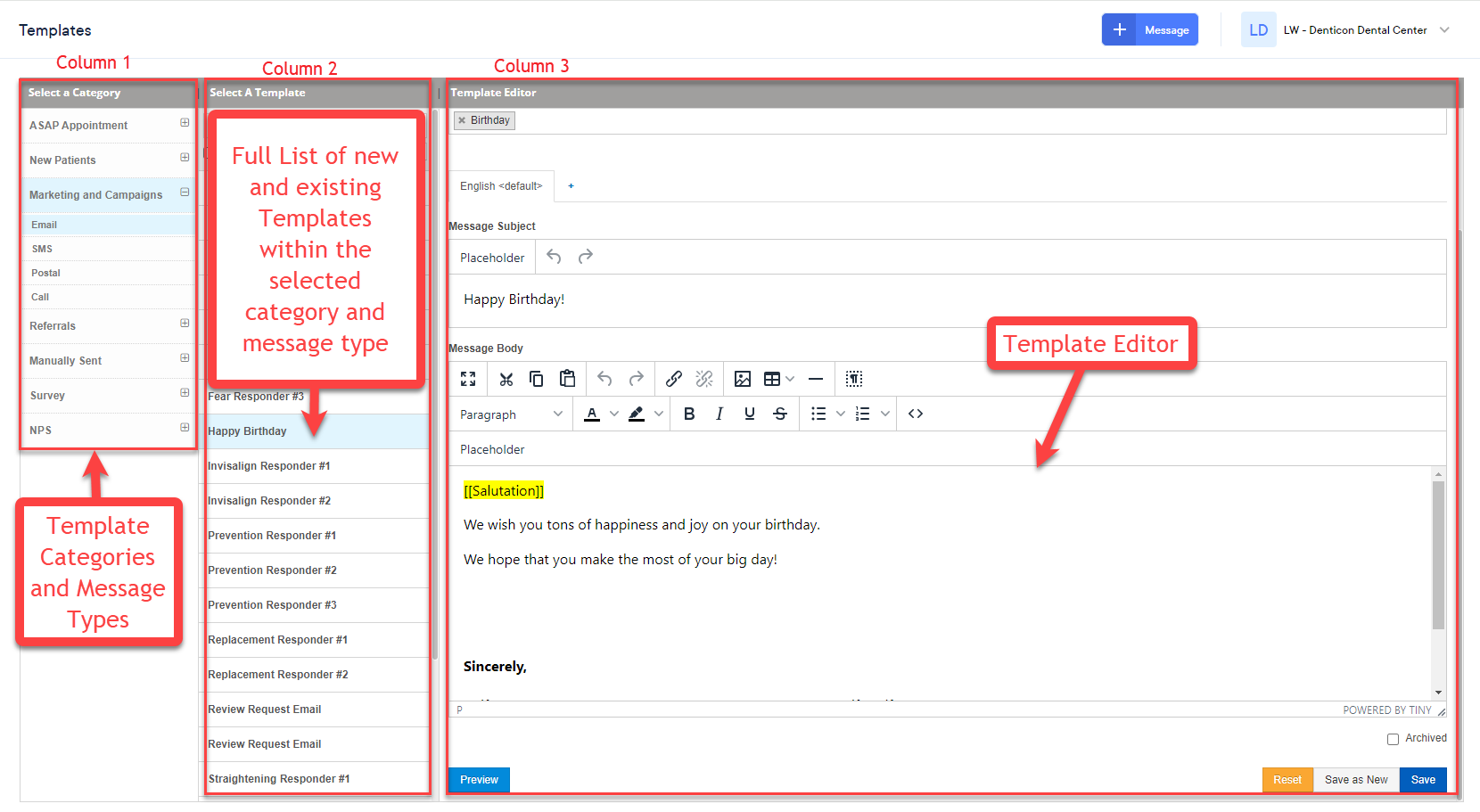Expand the Referrals category
Viewport: 1480px width, 812px height.
[185, 324]
